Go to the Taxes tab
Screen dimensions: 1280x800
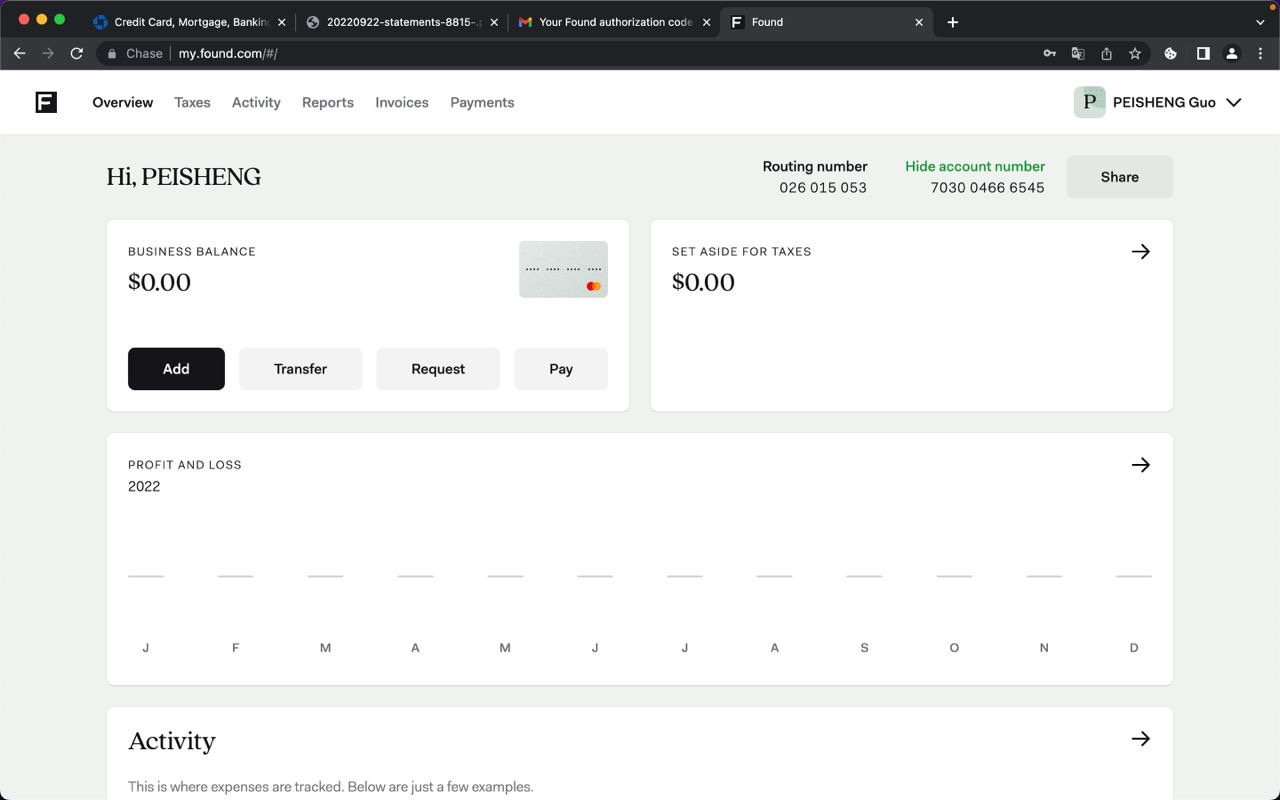(x=192, y=102)
